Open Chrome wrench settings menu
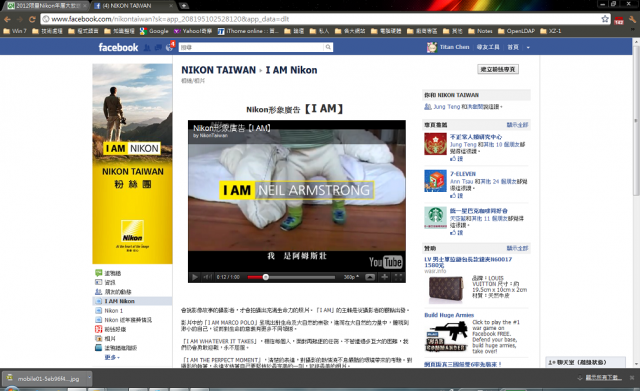The width and height of the screenshot is (640, 391). click(632, 19)
